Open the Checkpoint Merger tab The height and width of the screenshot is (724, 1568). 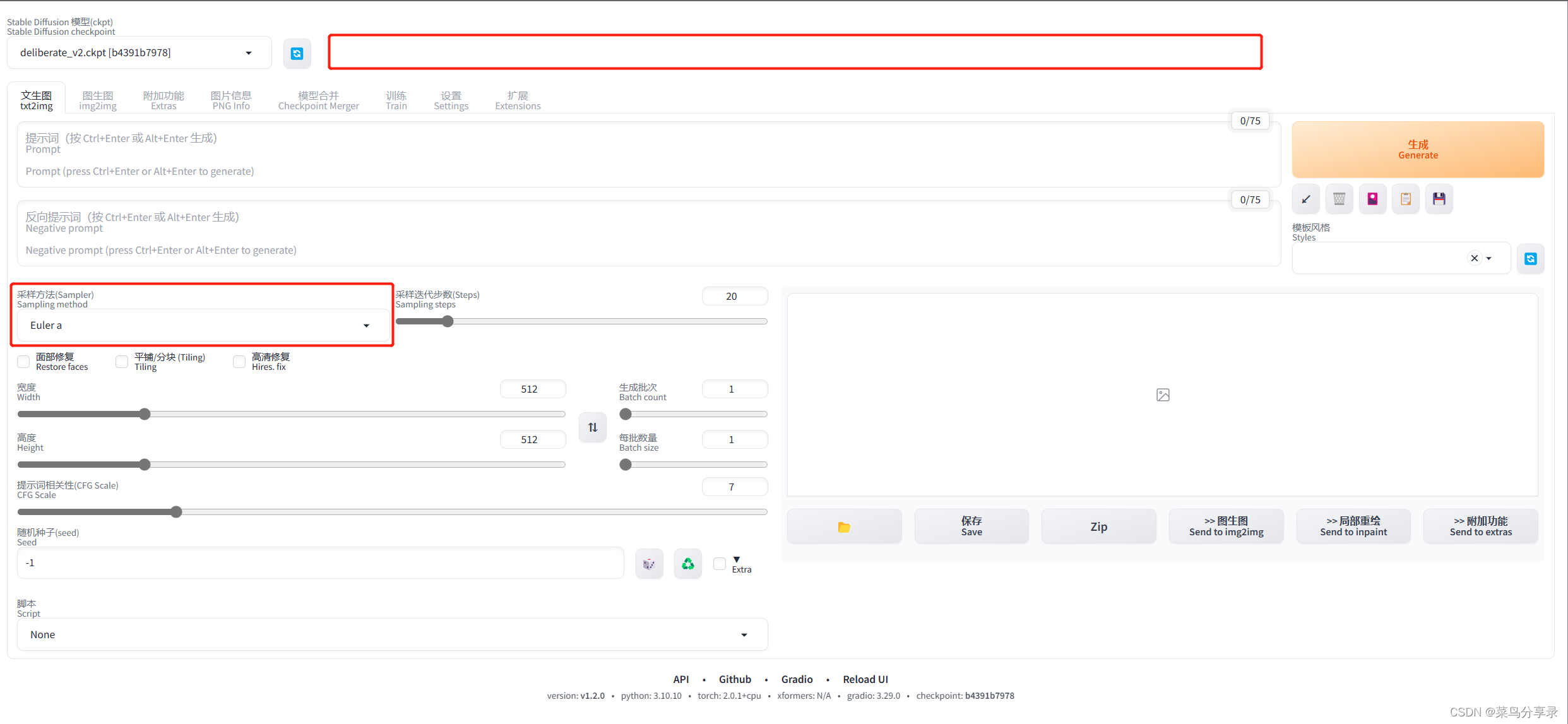click(319, 100)
